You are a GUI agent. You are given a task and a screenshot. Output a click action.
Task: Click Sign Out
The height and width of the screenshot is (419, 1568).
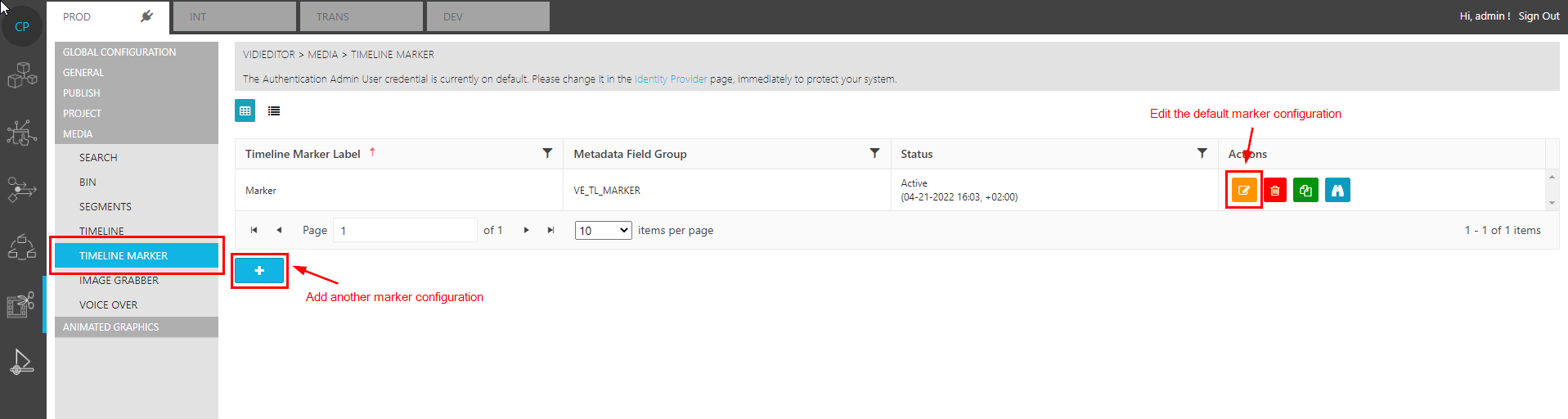click(1539, 16)
